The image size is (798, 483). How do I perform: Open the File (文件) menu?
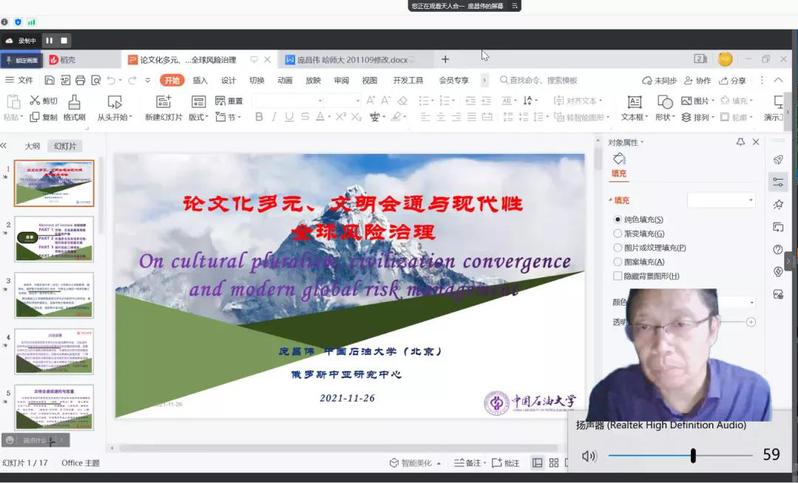tap(20, 80)
